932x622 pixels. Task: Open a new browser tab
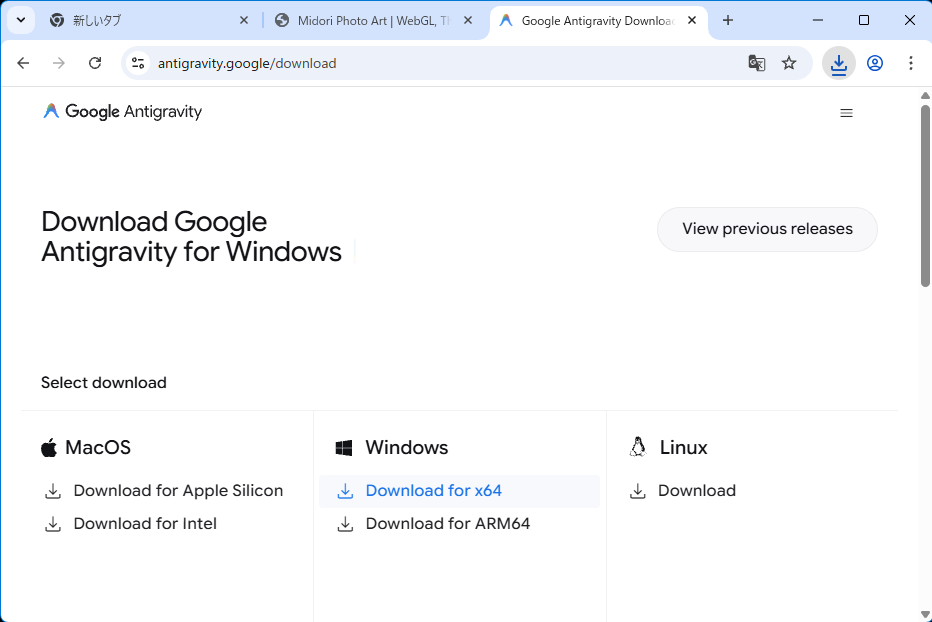click(x=728, y=20)
